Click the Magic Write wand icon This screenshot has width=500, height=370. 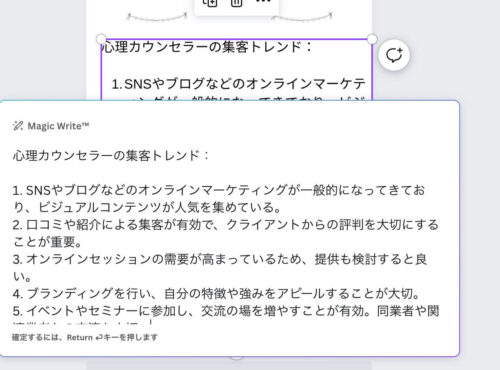(18, 126)
